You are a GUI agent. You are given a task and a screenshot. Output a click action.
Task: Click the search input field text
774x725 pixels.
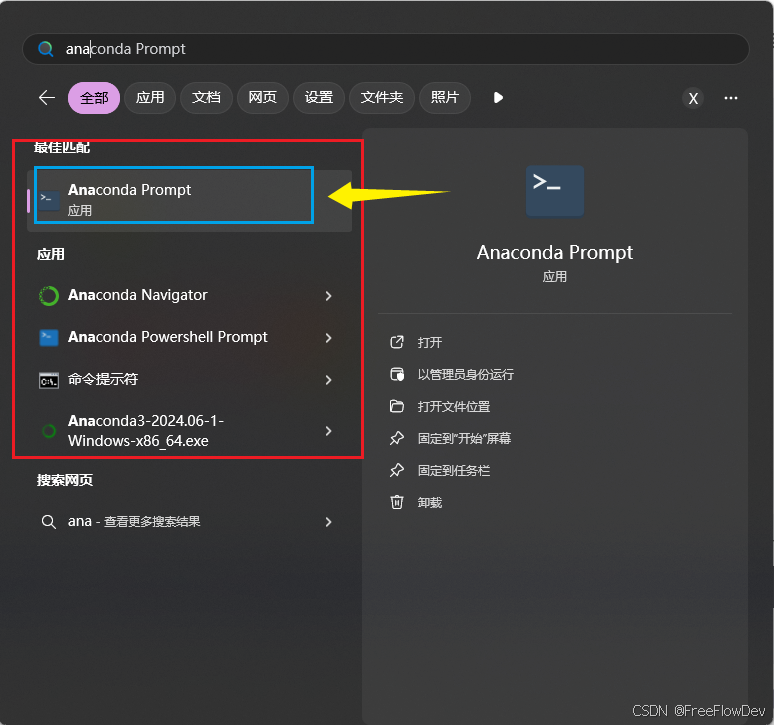(126, 49)
